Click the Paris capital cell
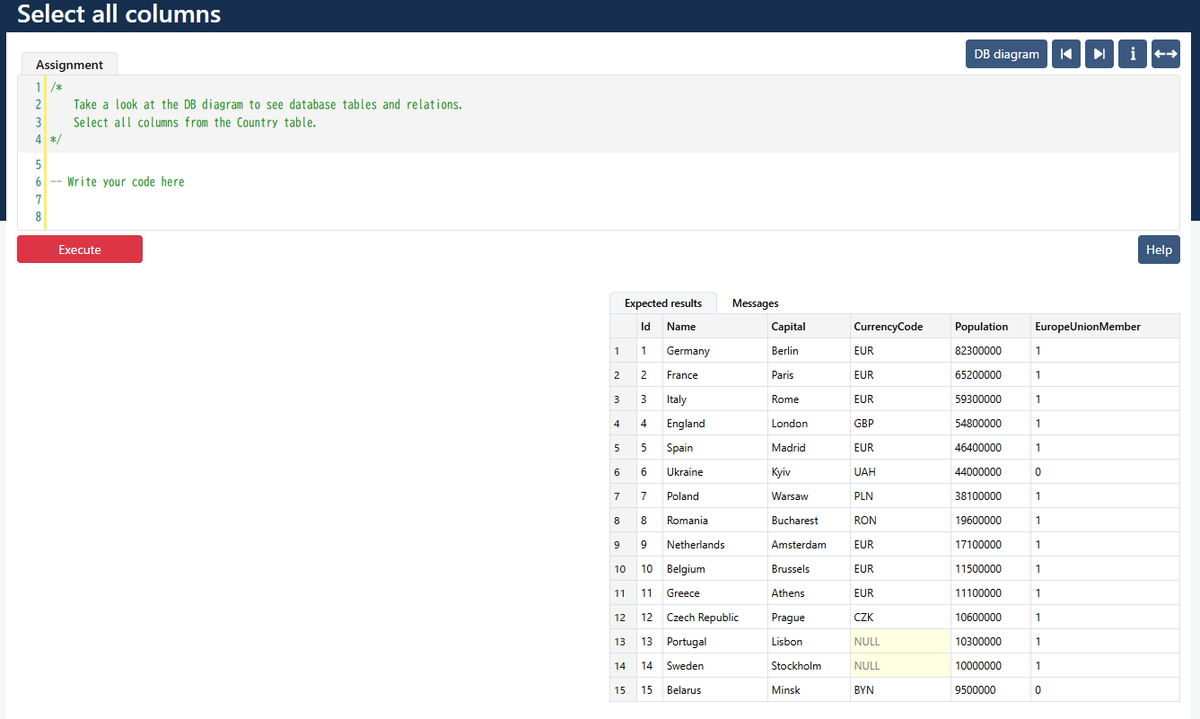Image resolution: width=1200 pixels, height=719 pixels. pyautogui.click(x=808, y=375)
